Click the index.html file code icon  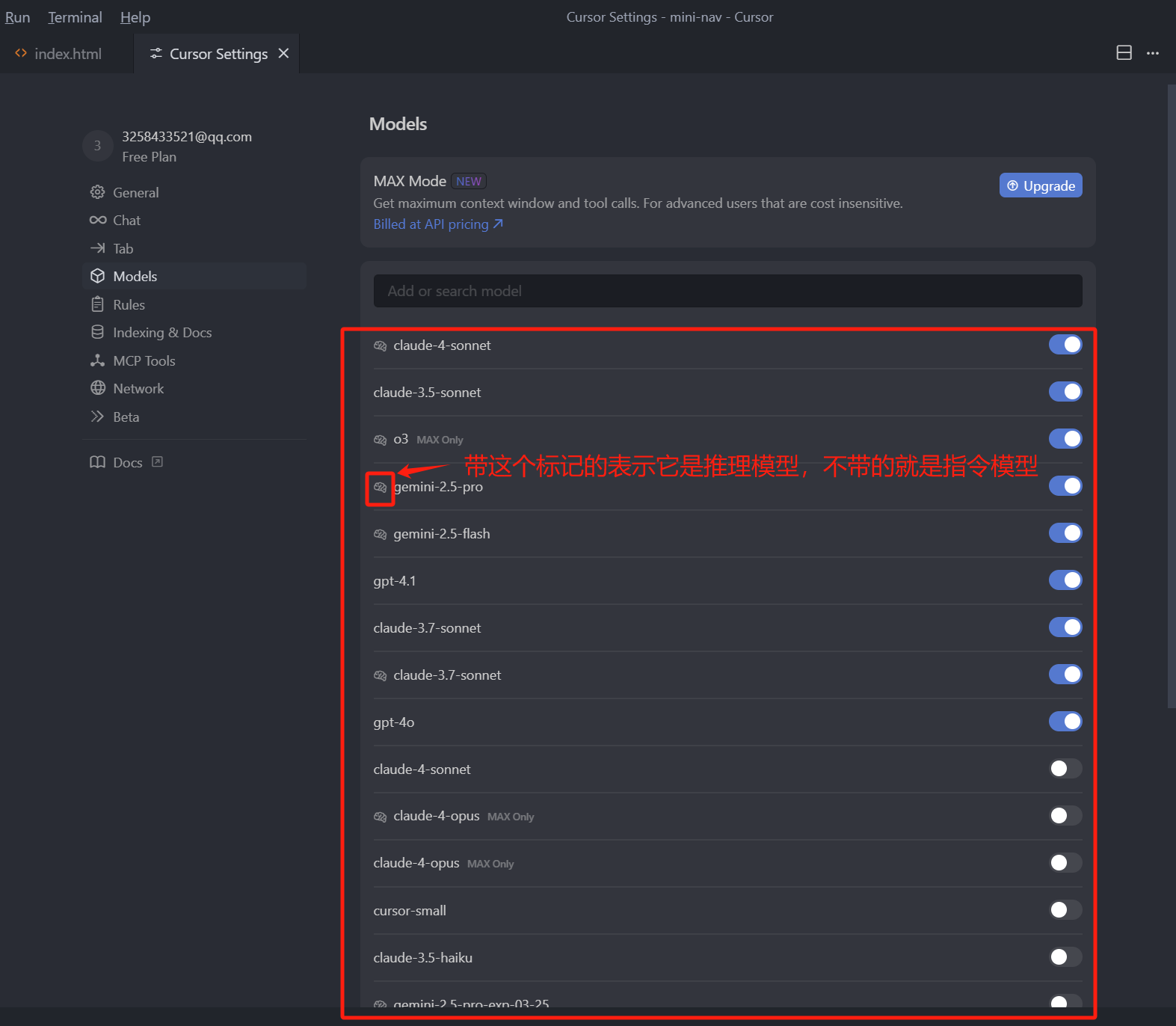tap(21, 53)
